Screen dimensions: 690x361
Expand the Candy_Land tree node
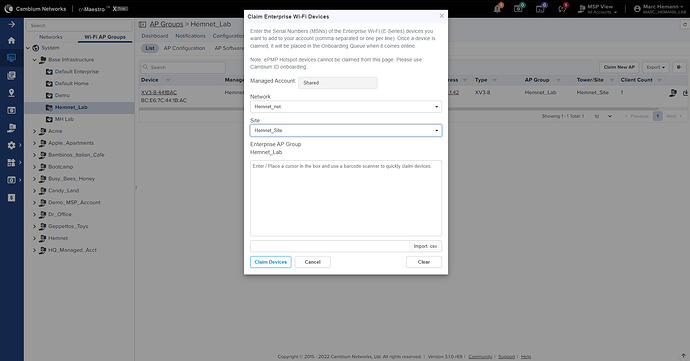[x=34, y=191]
